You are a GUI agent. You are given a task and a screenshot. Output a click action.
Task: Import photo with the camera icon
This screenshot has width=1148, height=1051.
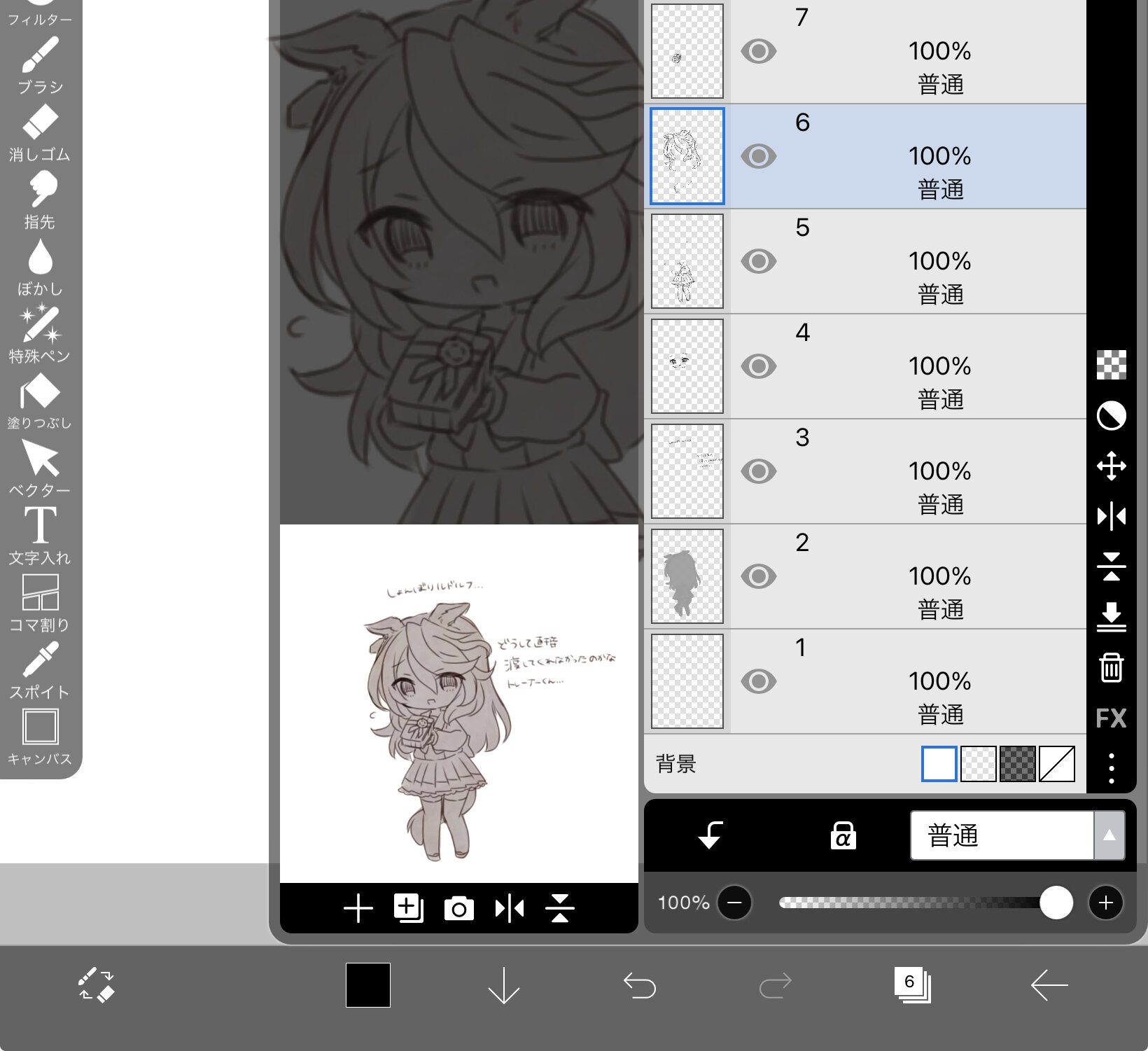tap(459, 909)
